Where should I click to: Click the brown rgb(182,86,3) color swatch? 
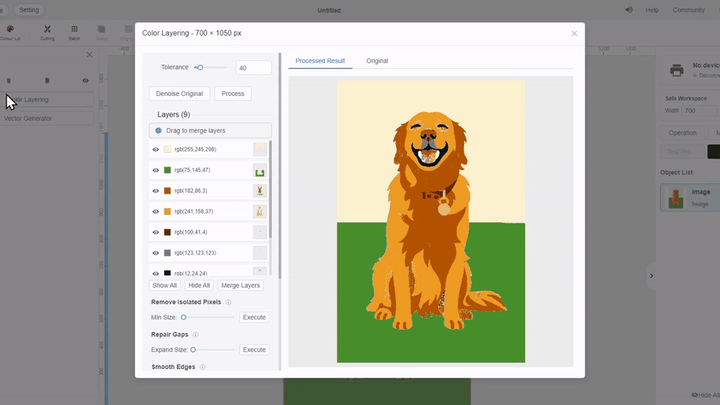point(167,191)
